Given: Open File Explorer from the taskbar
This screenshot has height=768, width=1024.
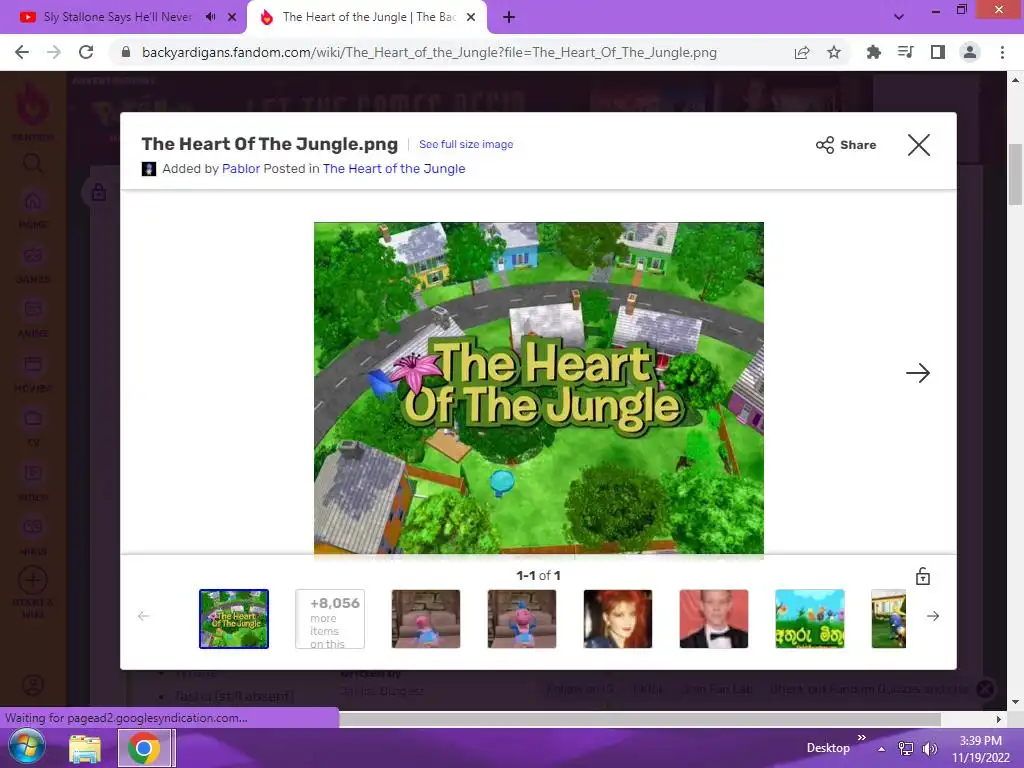Looking at the screenshot, I should tap(85, 748).
